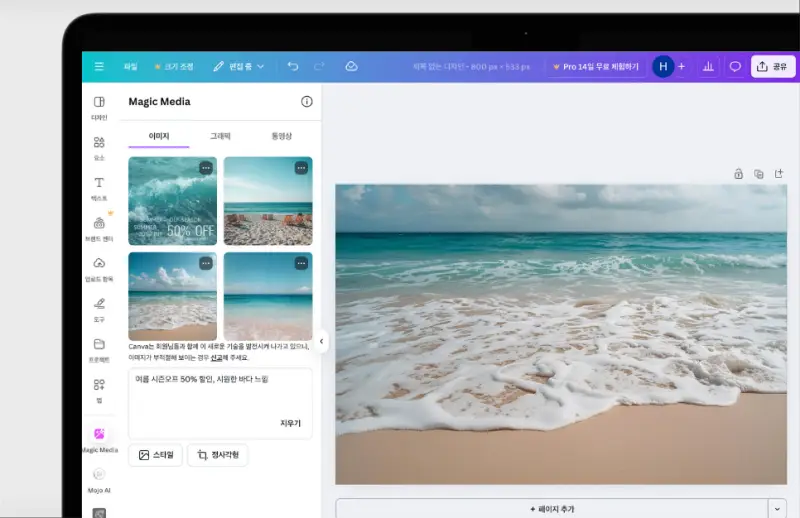Open the analytics bar chart icon
This screenshot has width=800, height=518.
pyautogui.click(x=708, y=67)
